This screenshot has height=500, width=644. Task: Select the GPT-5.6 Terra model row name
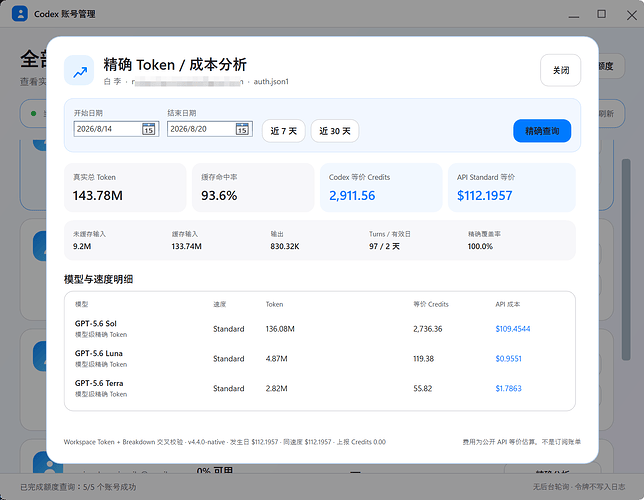(x=99, y=383)
